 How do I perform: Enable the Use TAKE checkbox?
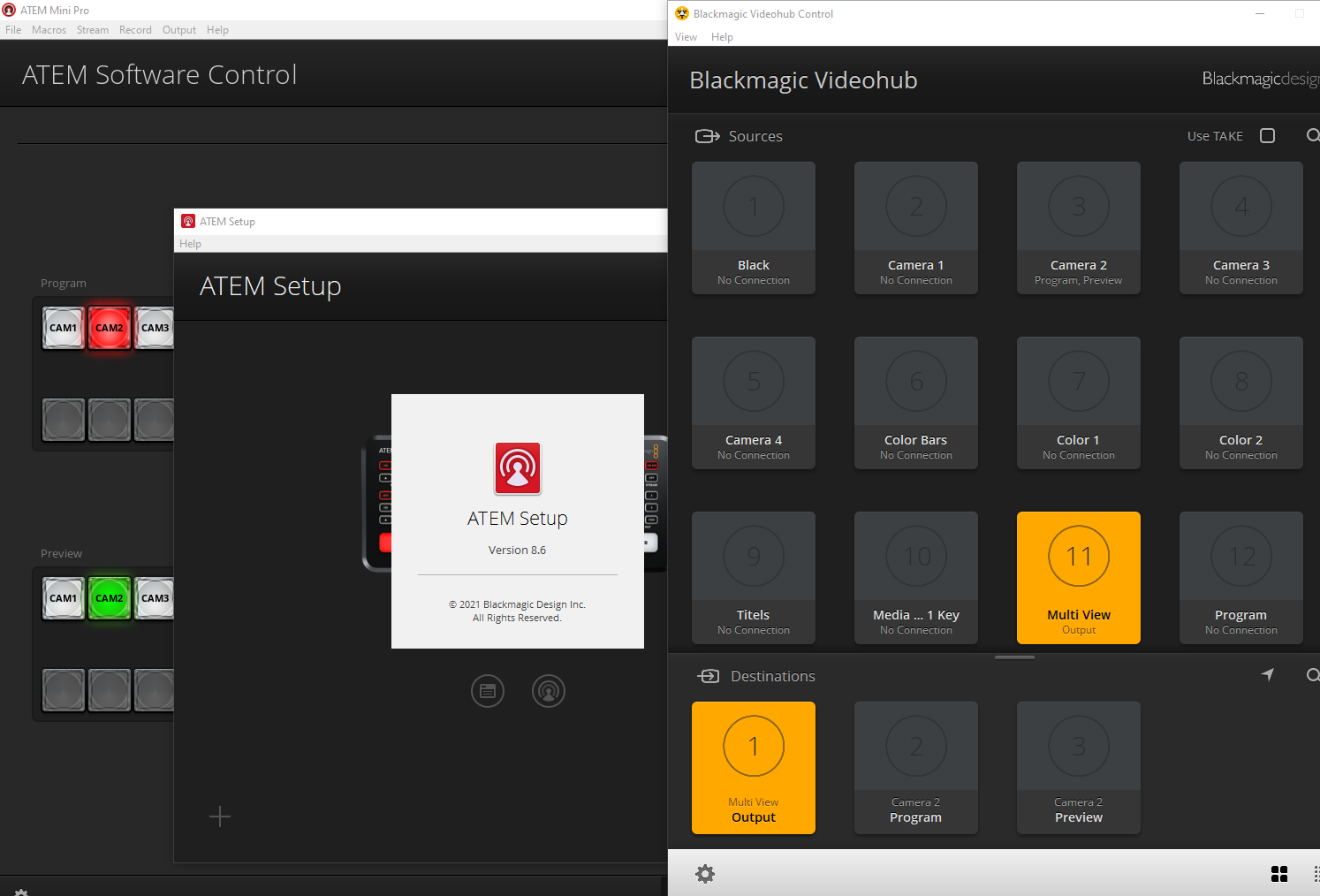click(x=1268, y=135)
